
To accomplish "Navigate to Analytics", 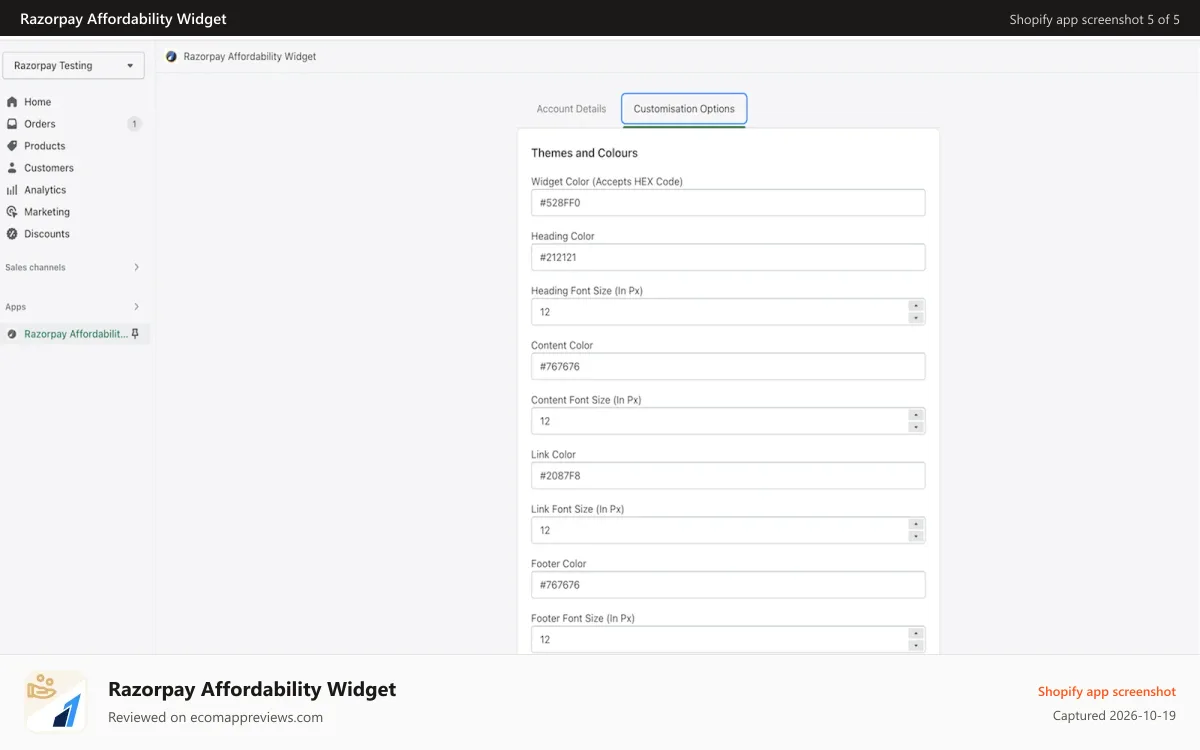I will click(x=45, y=190).
